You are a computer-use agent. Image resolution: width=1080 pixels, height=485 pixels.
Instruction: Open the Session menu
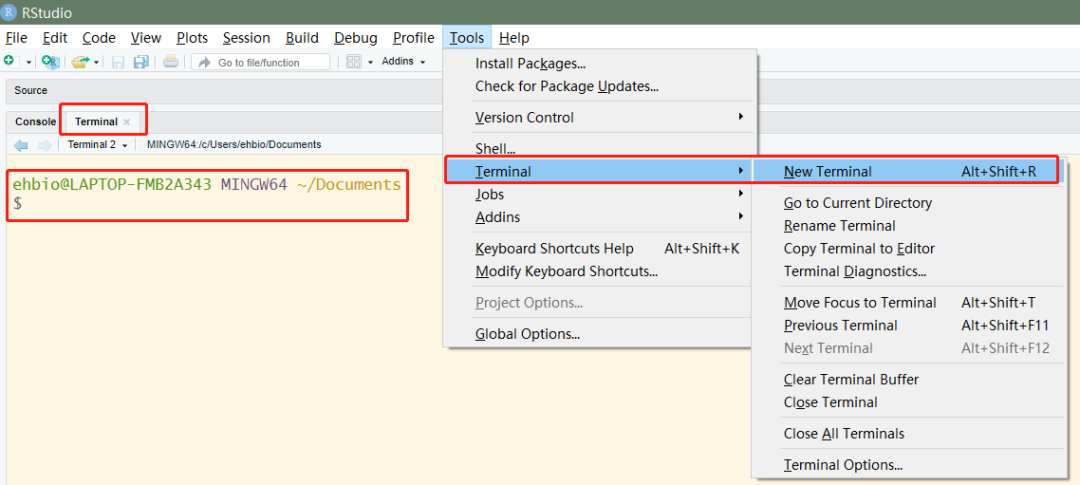[246, 38]
